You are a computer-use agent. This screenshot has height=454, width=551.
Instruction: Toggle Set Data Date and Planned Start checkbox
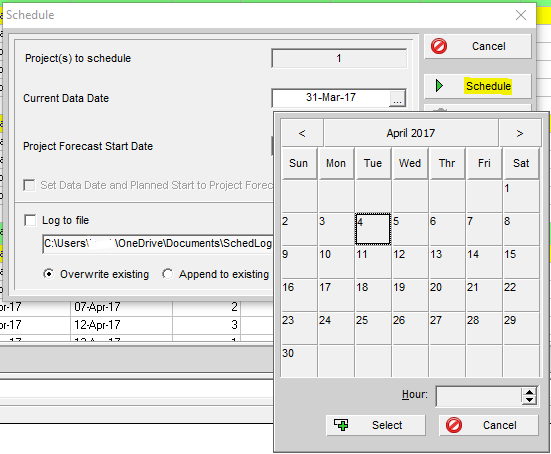[x=29, y=185]
